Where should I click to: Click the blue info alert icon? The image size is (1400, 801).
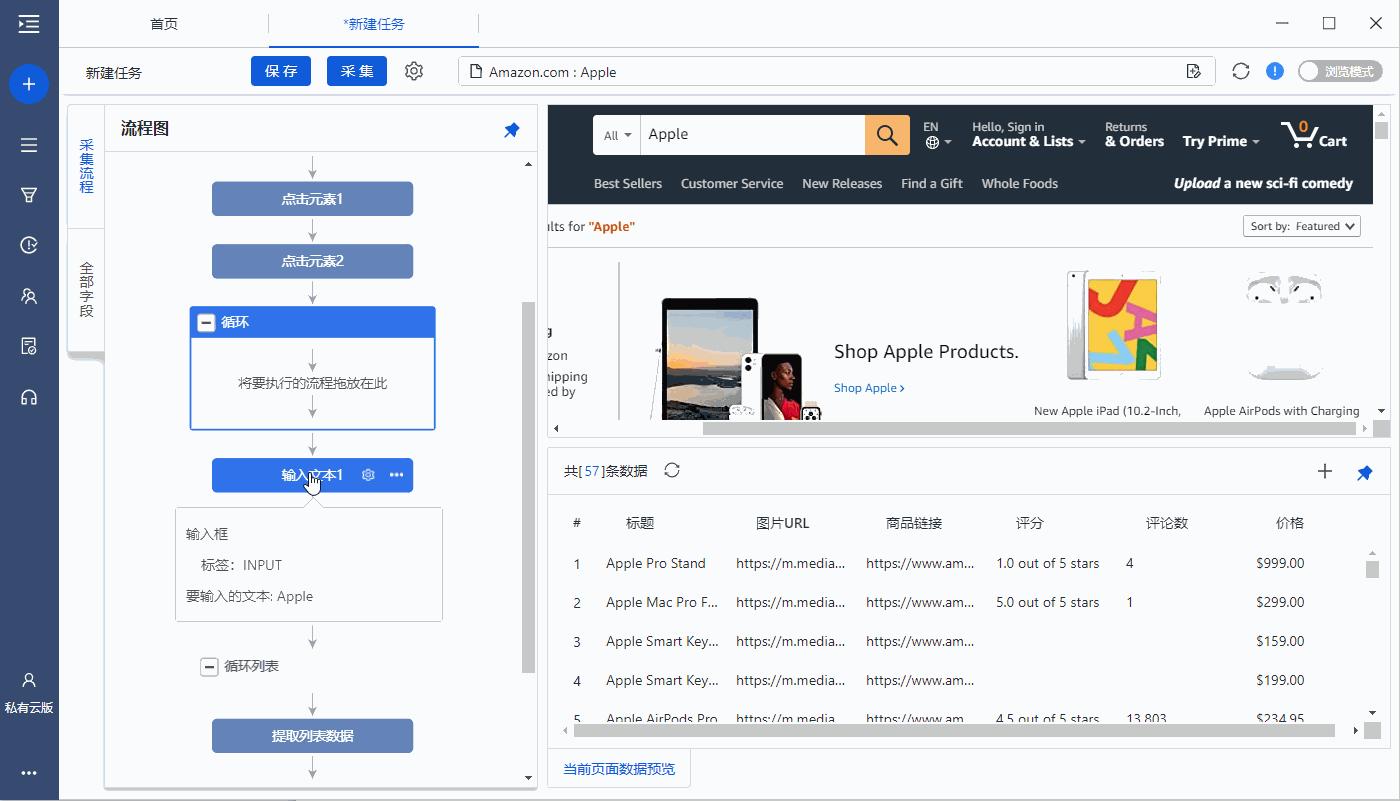pyautogui.click(x=1275, y=71)
